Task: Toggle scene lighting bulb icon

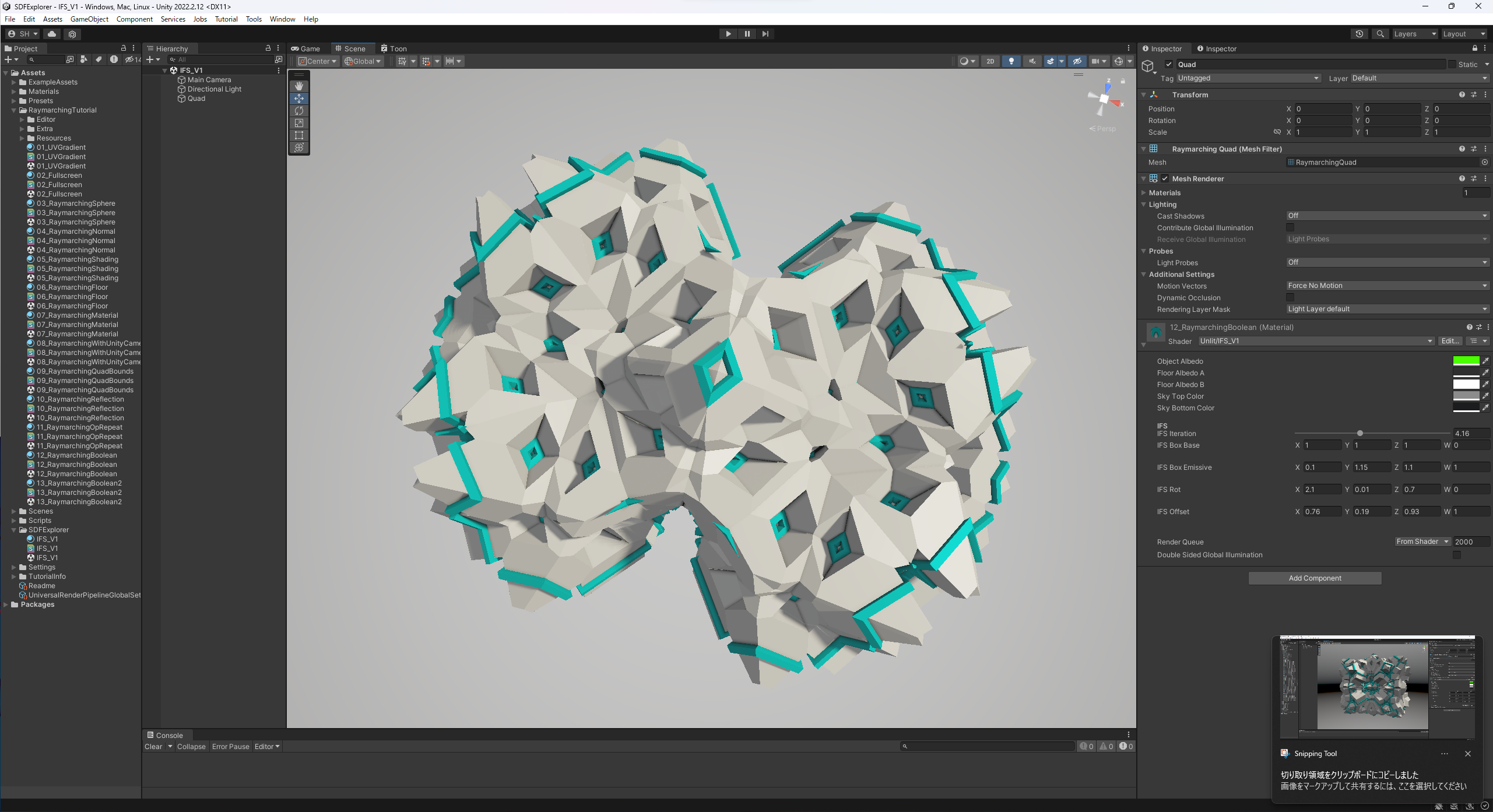Action: [x=1011, y=61]
